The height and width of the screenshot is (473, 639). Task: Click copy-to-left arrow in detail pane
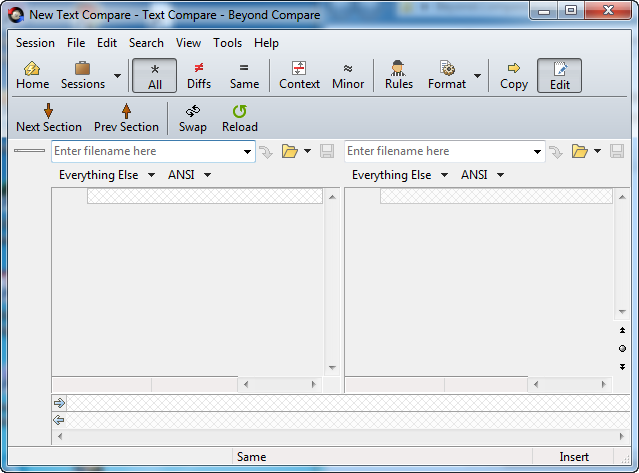[x=59, y=420]
